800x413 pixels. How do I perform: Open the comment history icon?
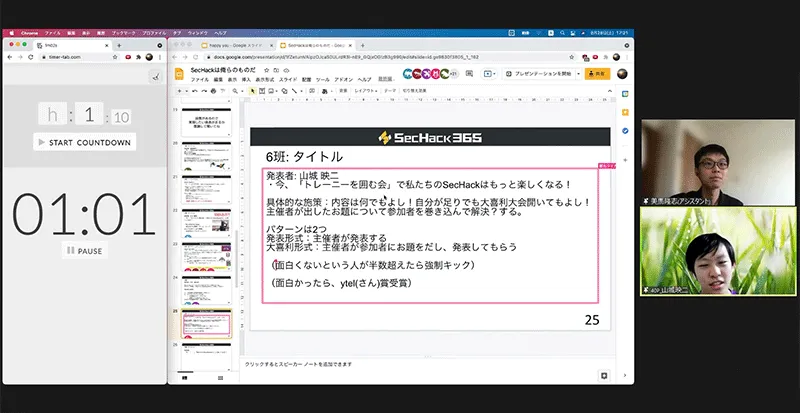point(469,74)
